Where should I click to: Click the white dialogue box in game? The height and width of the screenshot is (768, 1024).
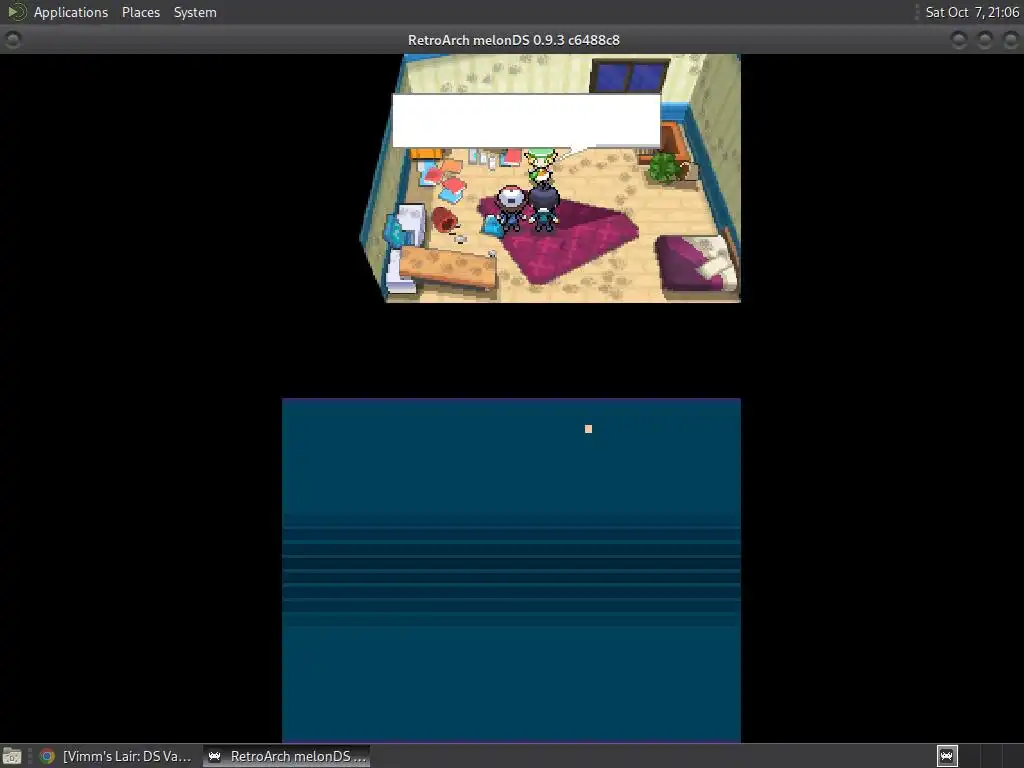(526, 121)
